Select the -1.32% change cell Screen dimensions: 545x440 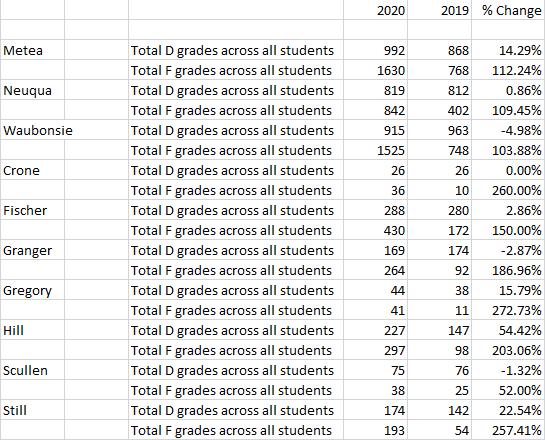click(509, 370)
